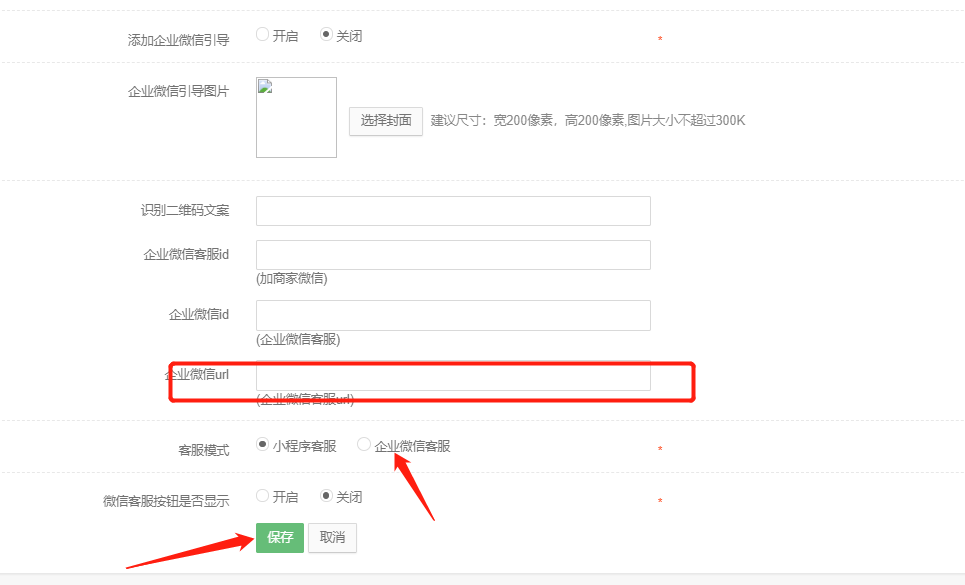Select 关闭 for 微信客服按钮是否显示
965x585 pixels.
pos(327,496)
